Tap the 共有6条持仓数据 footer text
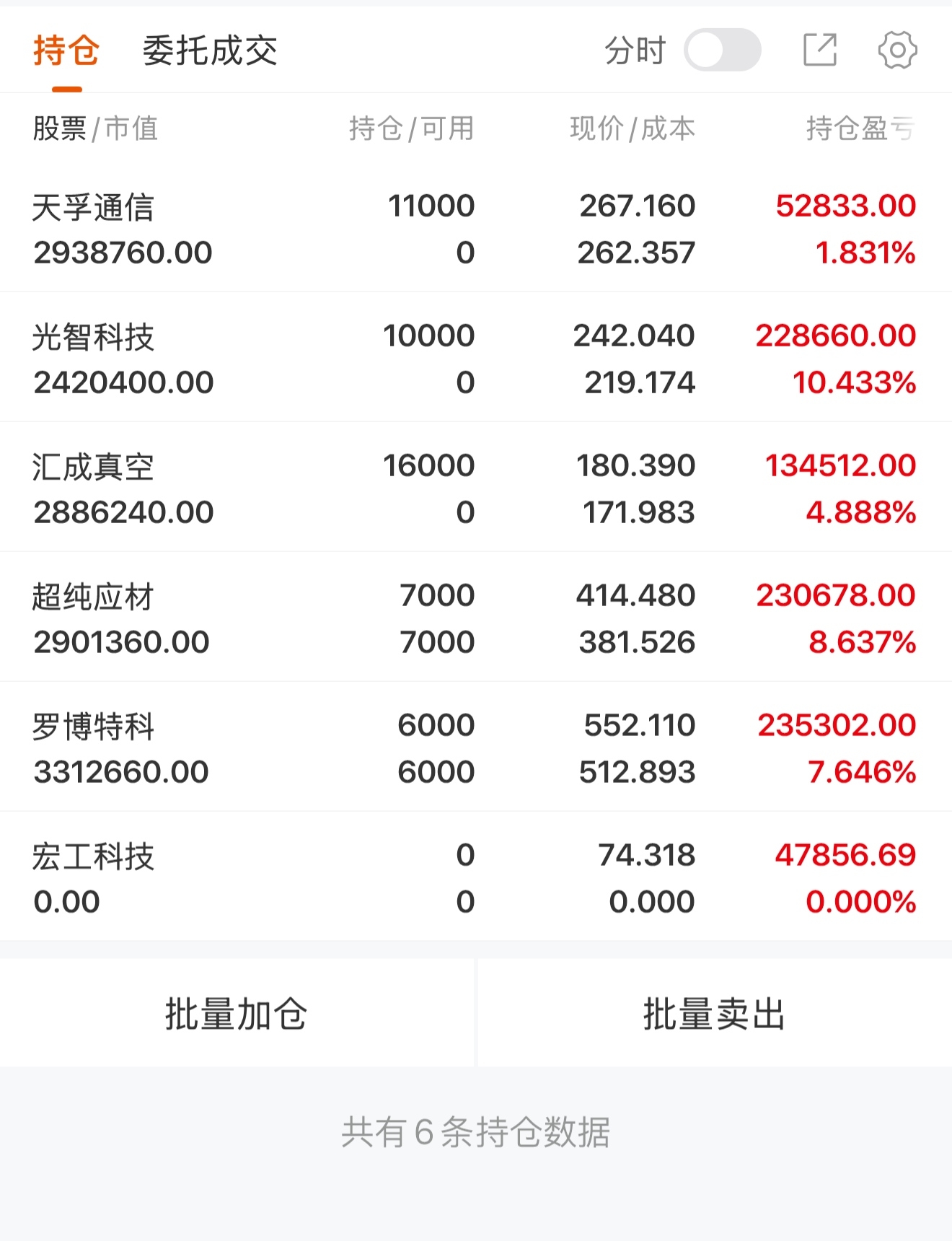952x1241 pixels. click(x=476, y=1131)
